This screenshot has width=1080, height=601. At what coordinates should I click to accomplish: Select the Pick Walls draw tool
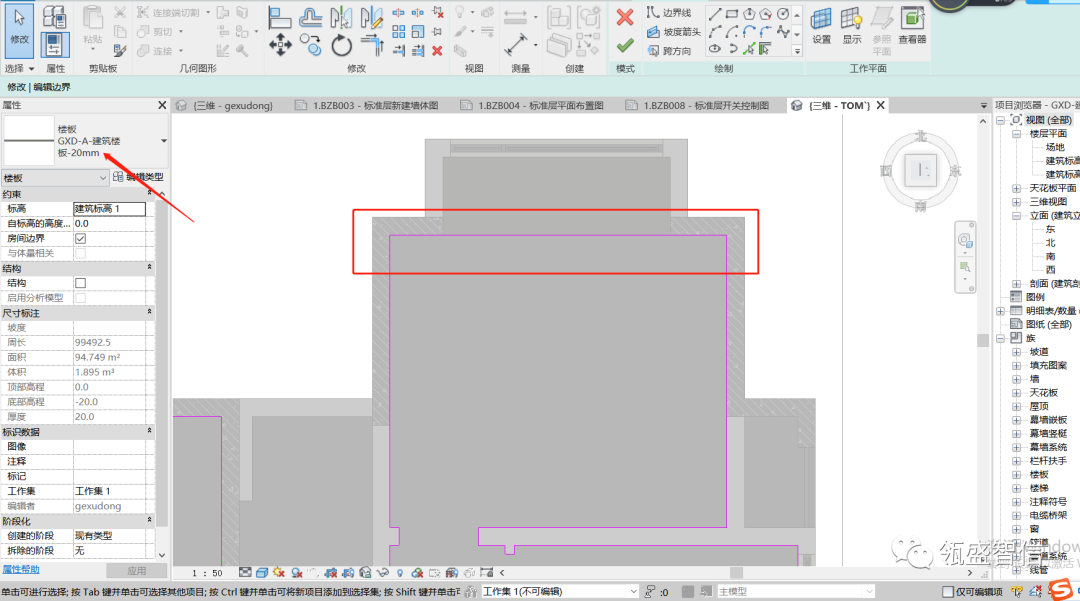point(765,49)
